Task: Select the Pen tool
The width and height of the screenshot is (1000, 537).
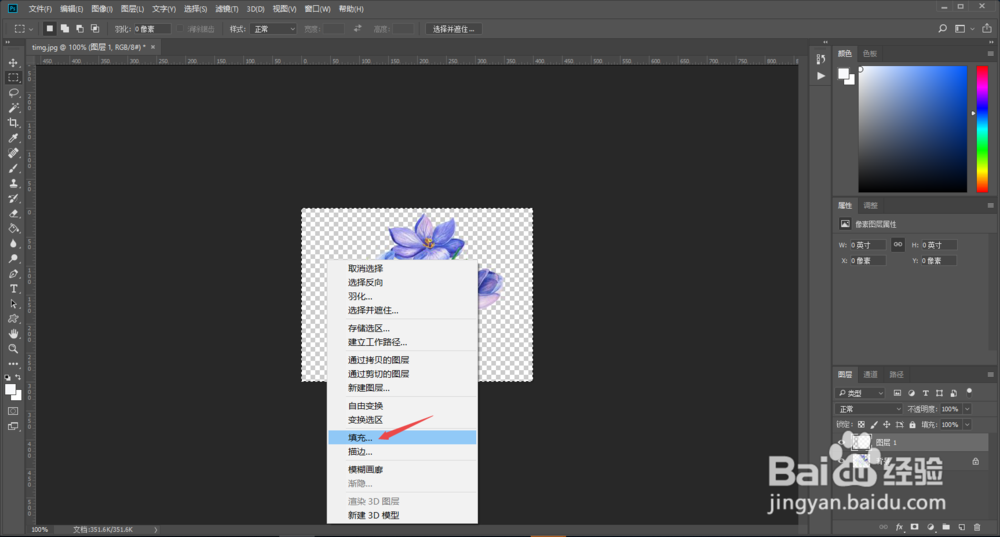Action: pos(13,274)
